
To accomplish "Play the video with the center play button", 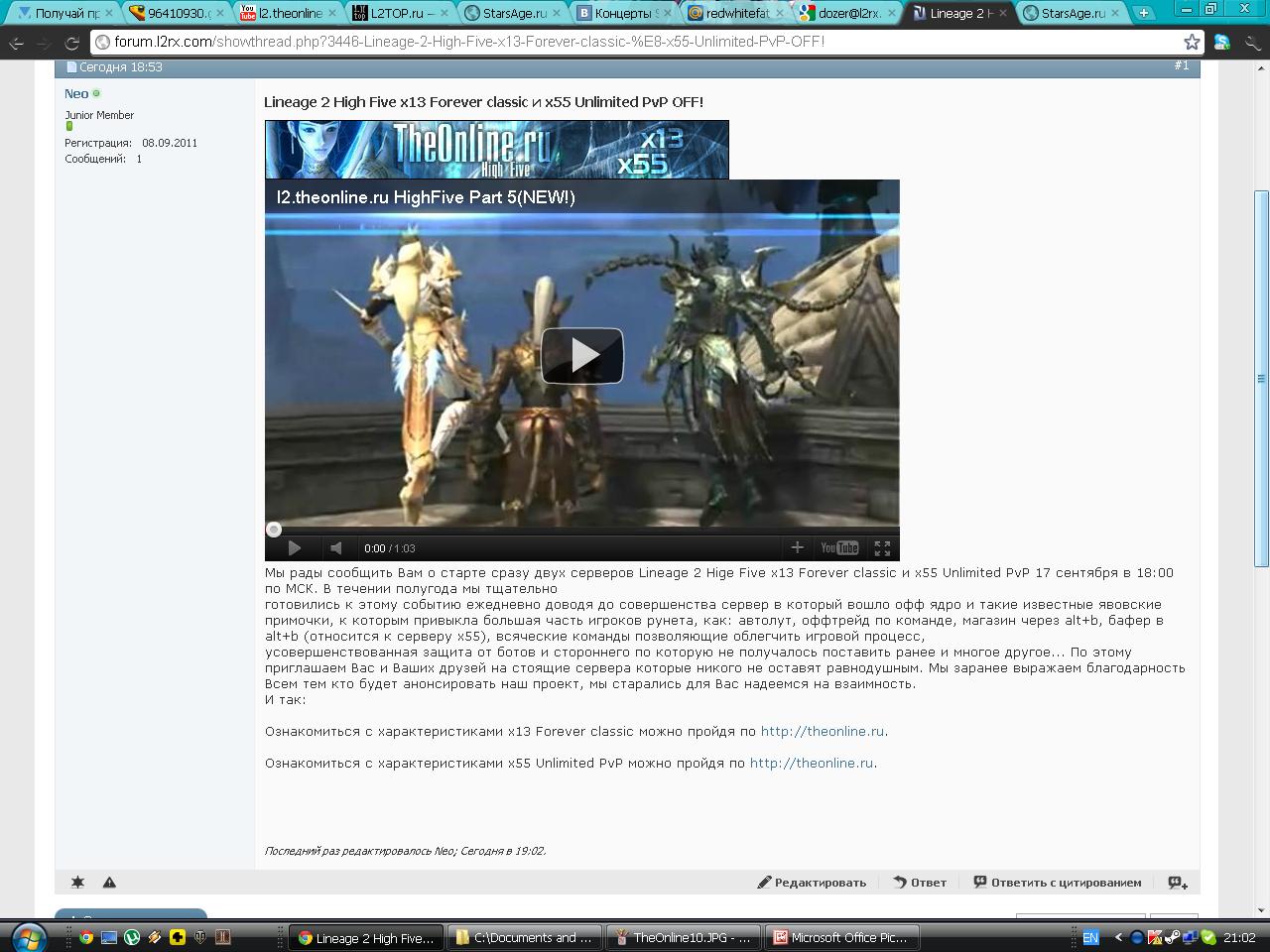I will pos(581,355).
